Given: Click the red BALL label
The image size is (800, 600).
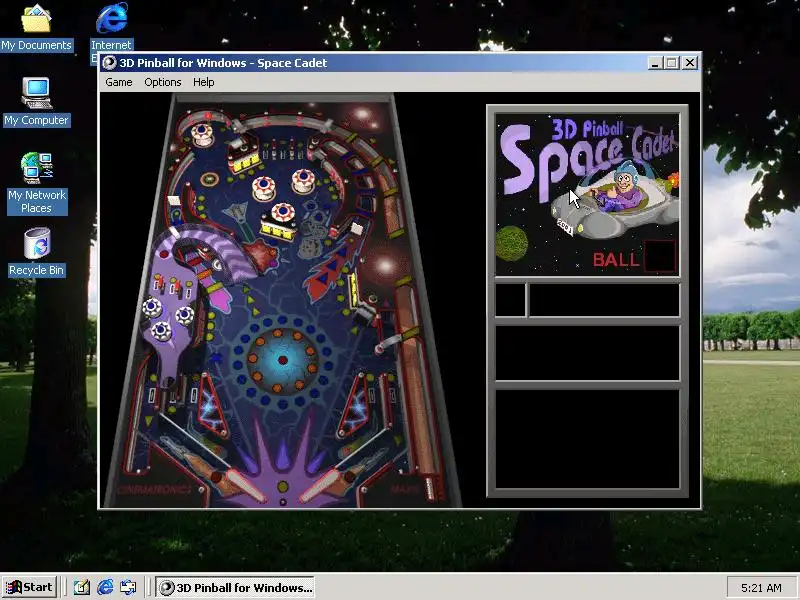Looking at the screenshot, I should point(616,260).
